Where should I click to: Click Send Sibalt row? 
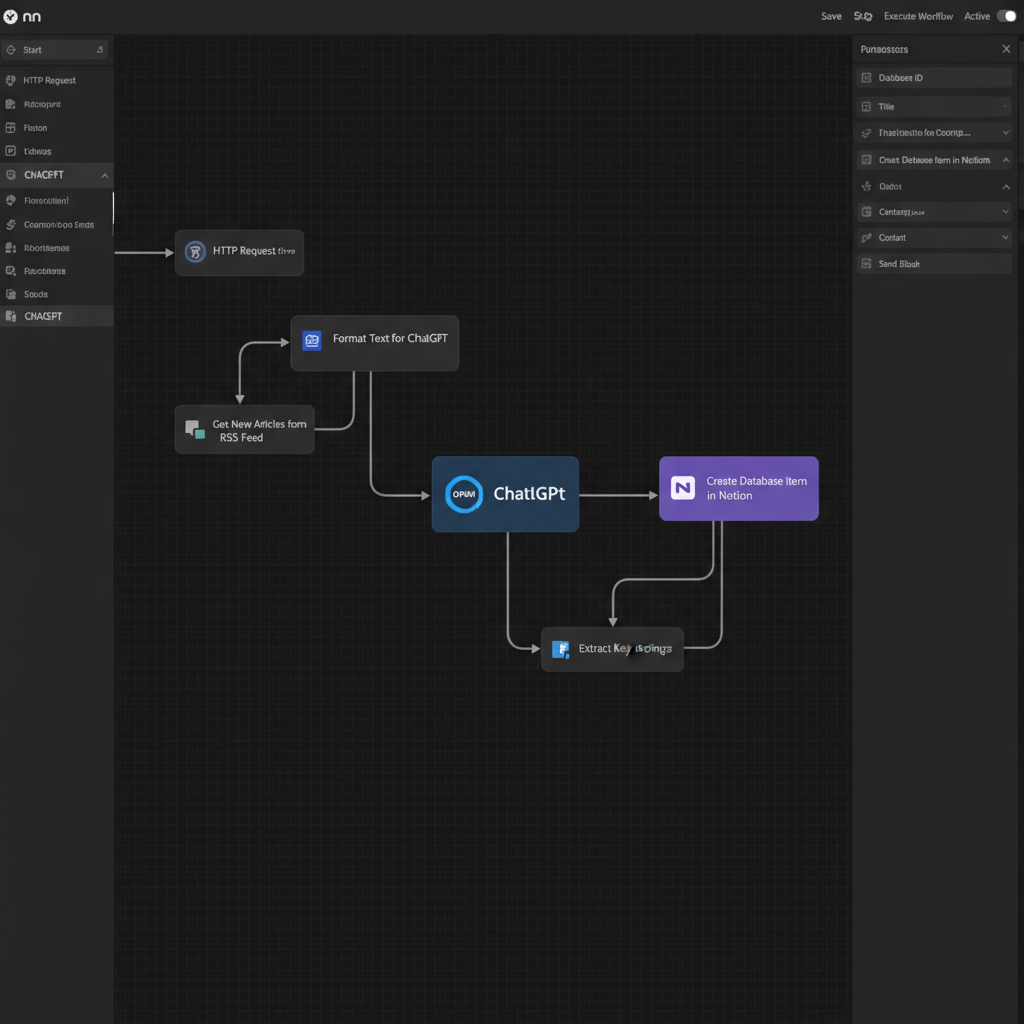point(934,264)
